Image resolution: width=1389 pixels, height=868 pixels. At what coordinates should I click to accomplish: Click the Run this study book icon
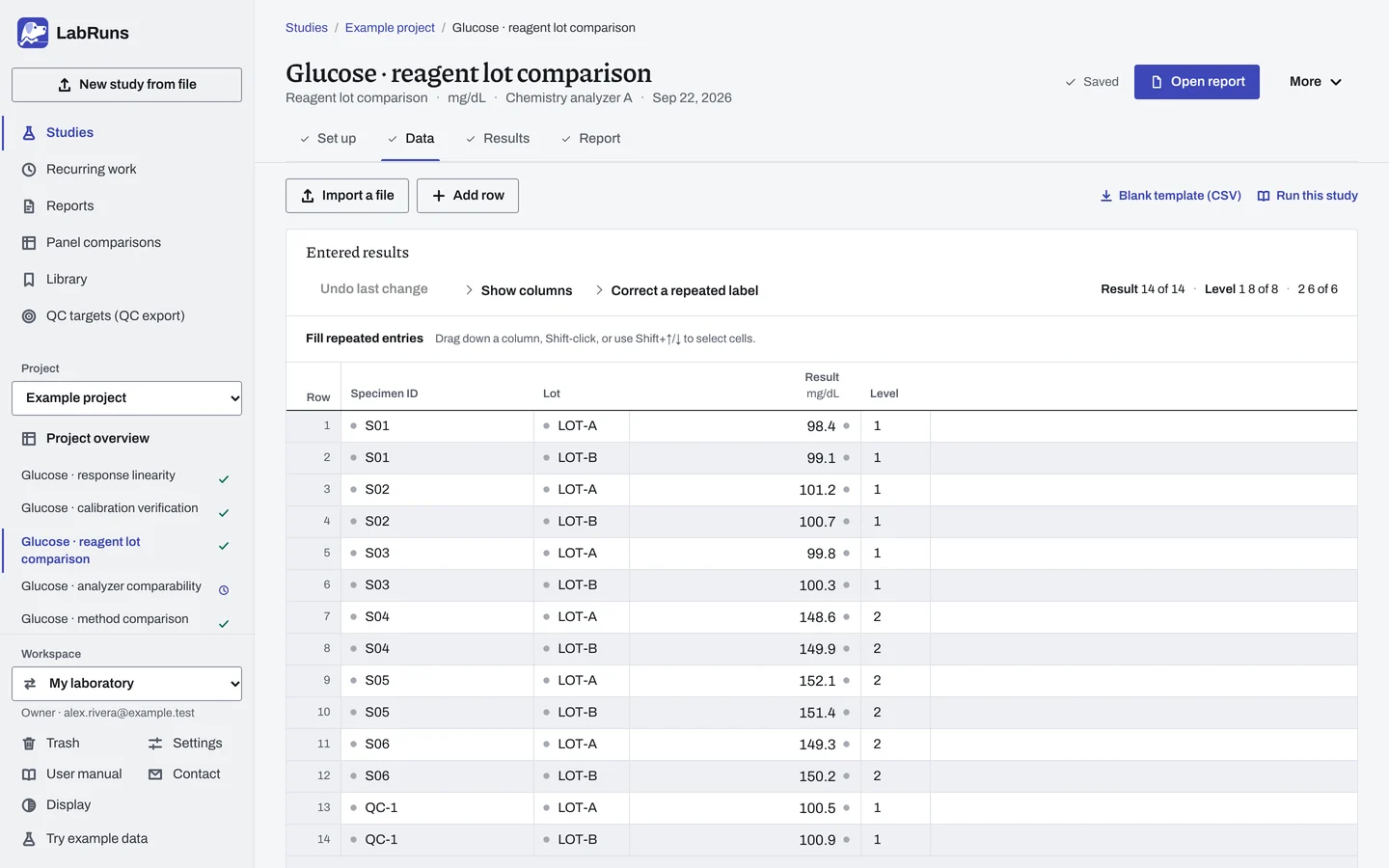1264,196
